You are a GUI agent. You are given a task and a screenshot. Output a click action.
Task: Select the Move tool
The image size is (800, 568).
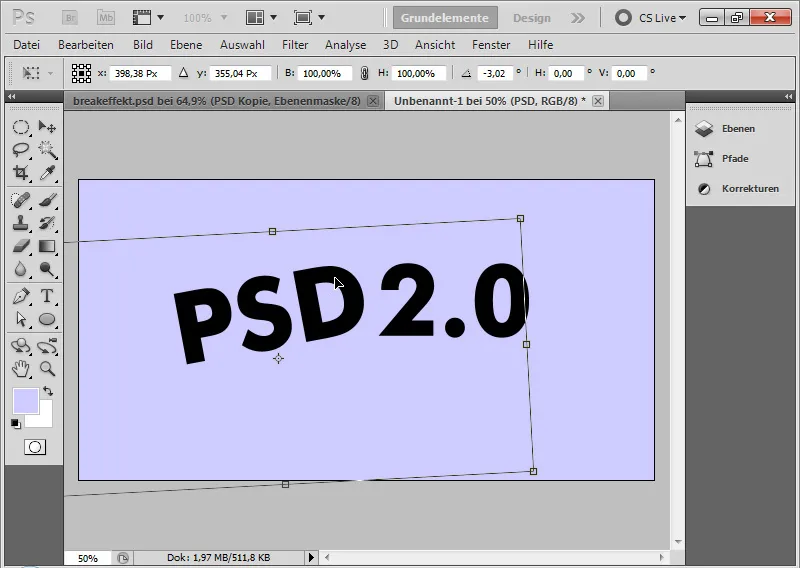[x=47, y=127]
